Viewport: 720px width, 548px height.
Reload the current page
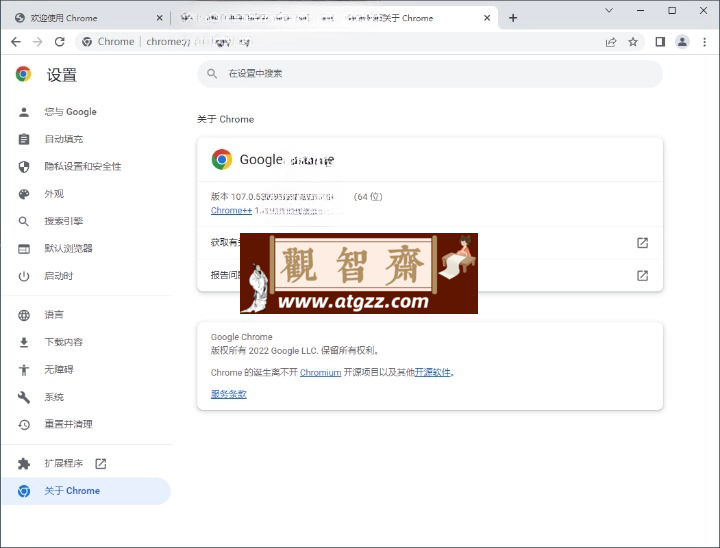(x=60, y=42)
